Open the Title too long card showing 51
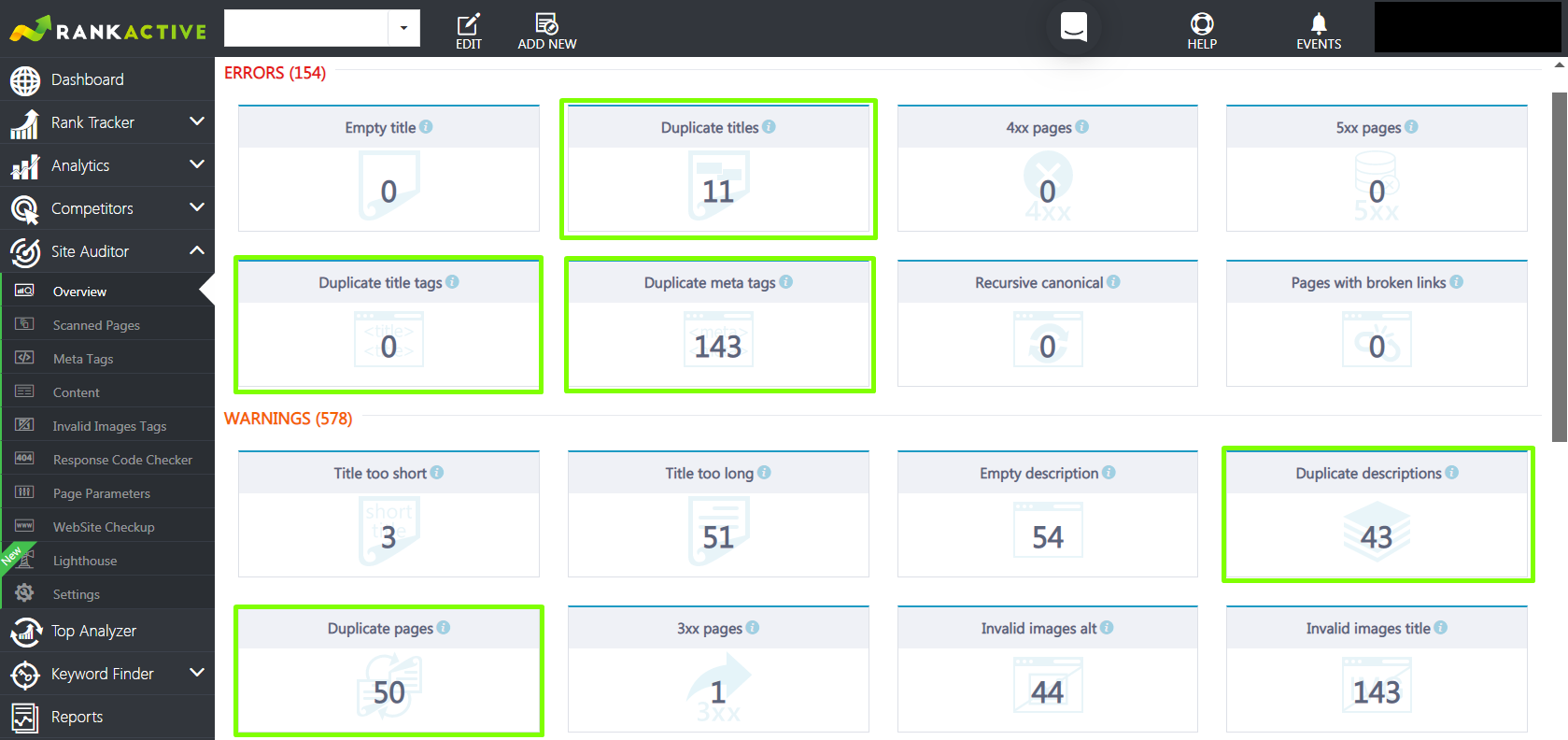The image size is (1568, 740). pyautogui.click(x=718, y=515)
